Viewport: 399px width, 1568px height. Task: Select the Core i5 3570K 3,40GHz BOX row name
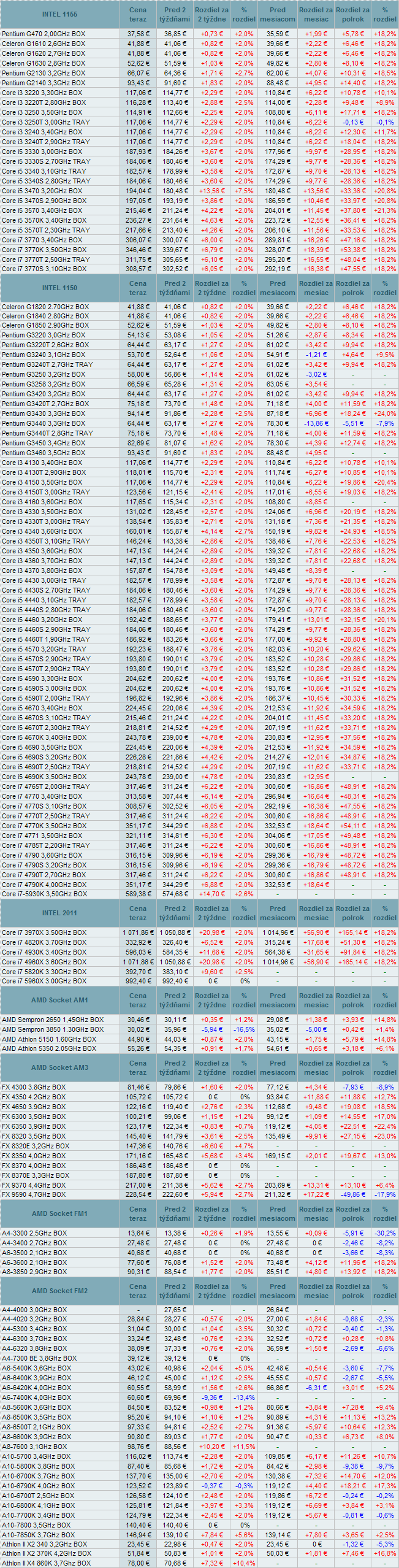[x=44, y=220]
